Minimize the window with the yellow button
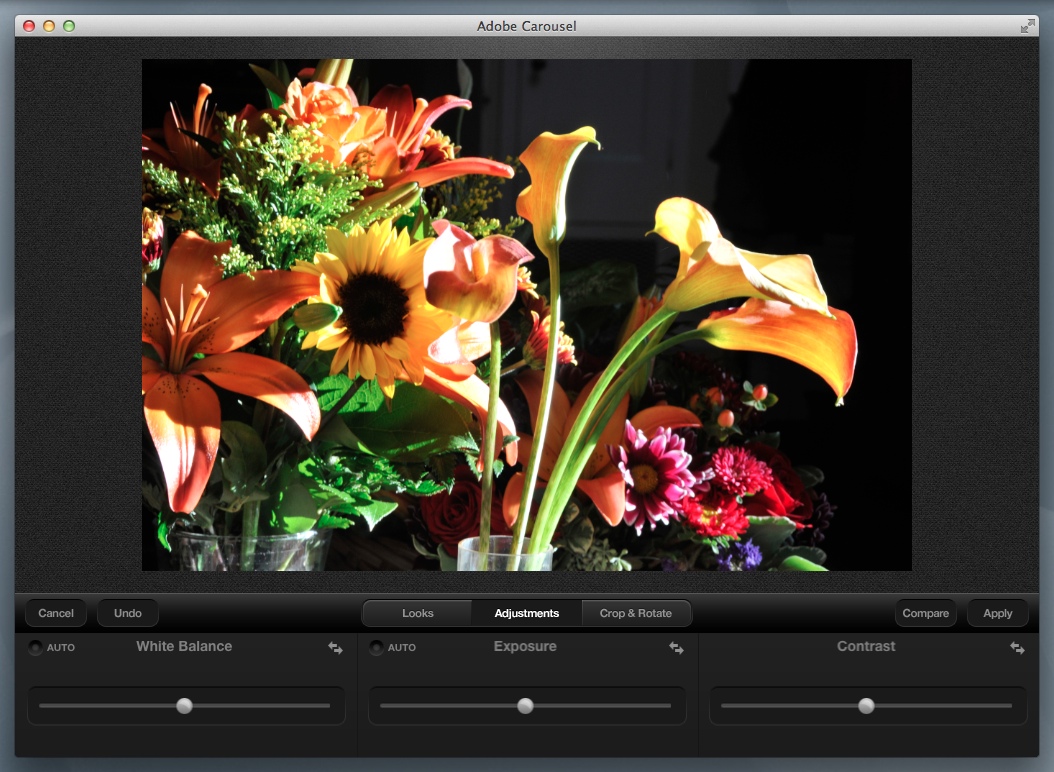The height and width of the screenshot is (772, 1054). 49,26
